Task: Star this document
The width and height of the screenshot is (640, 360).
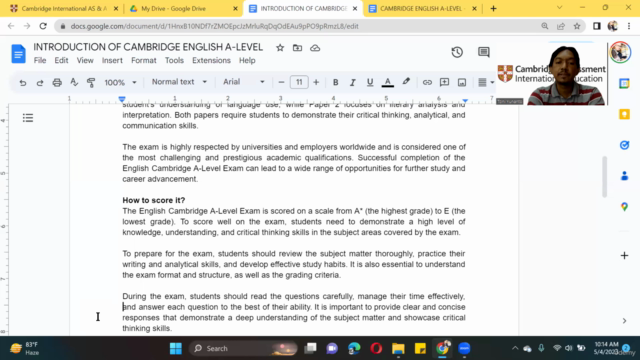Action: (x=280, y=48)
